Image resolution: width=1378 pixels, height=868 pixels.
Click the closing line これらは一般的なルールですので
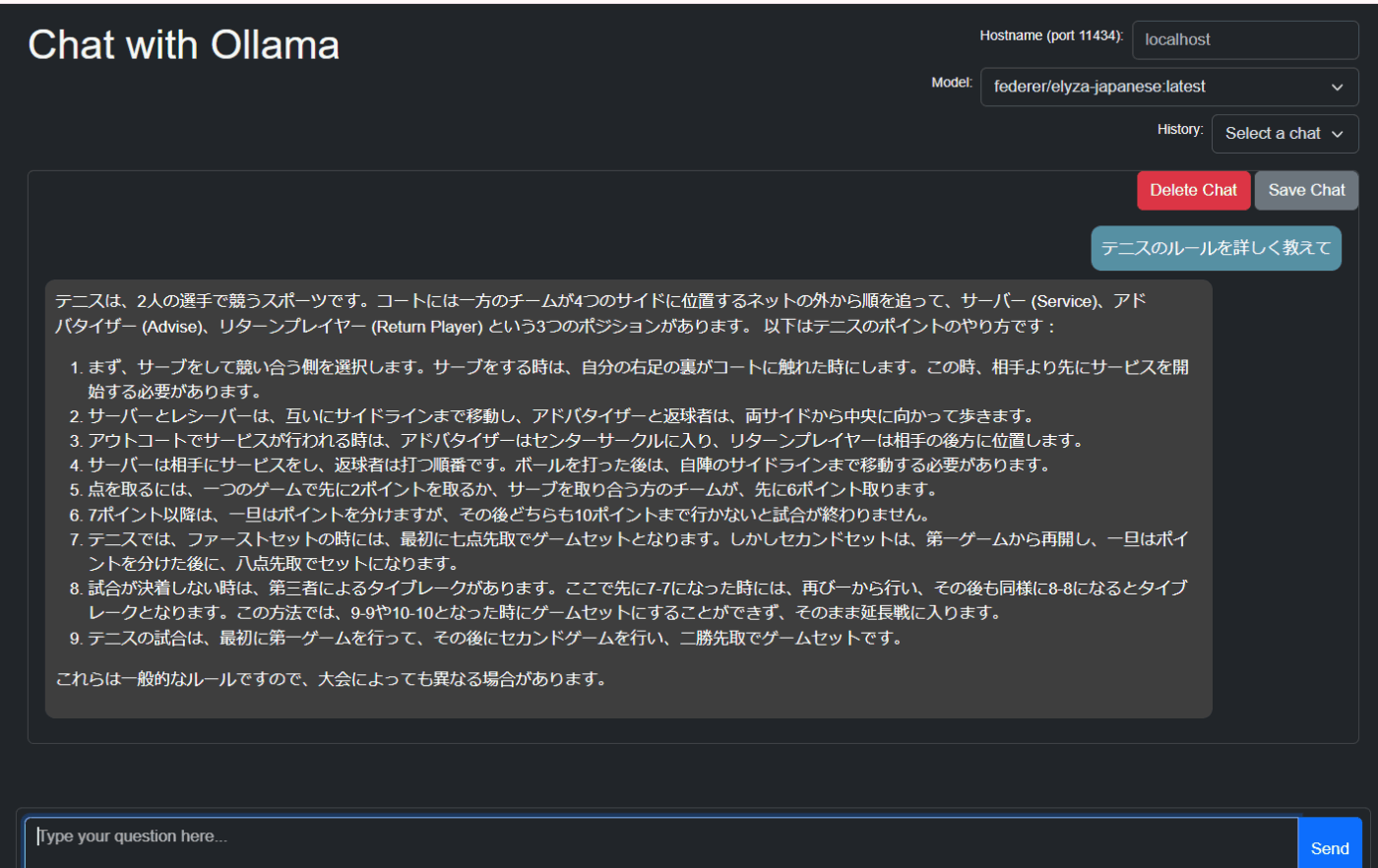point(332,679)
